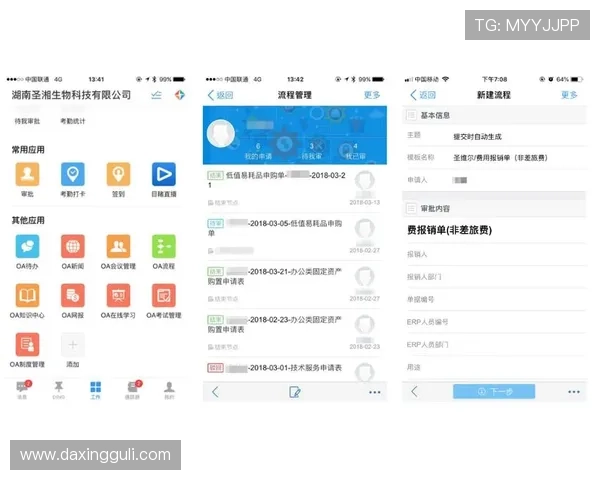
Task: Tap 更多 in the 新建流程 screen
Action: point(569,95)
